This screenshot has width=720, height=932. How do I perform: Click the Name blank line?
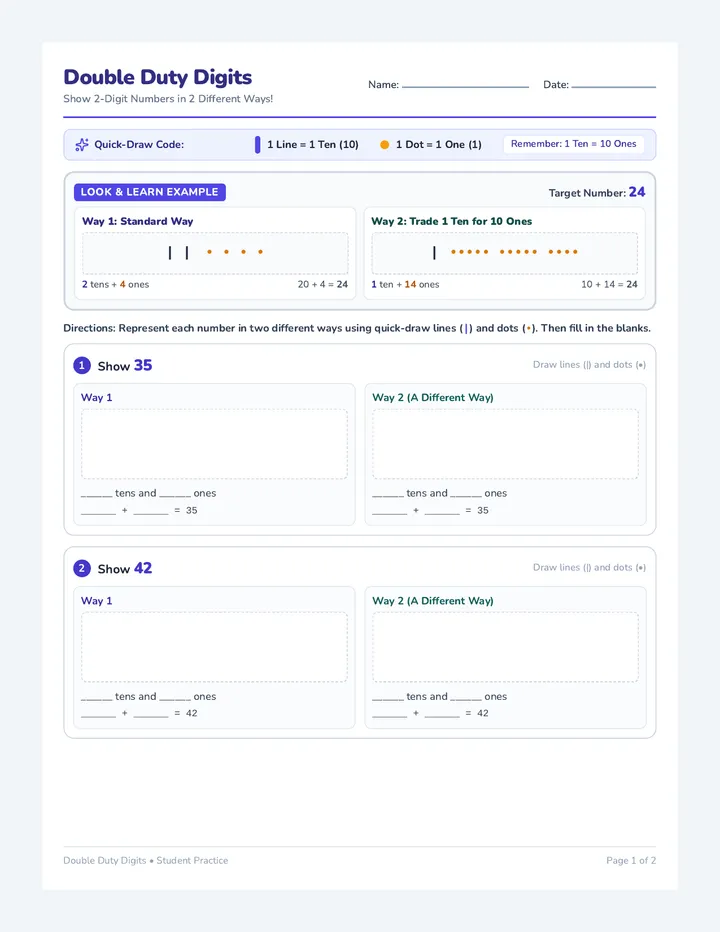tap(465, 87)
